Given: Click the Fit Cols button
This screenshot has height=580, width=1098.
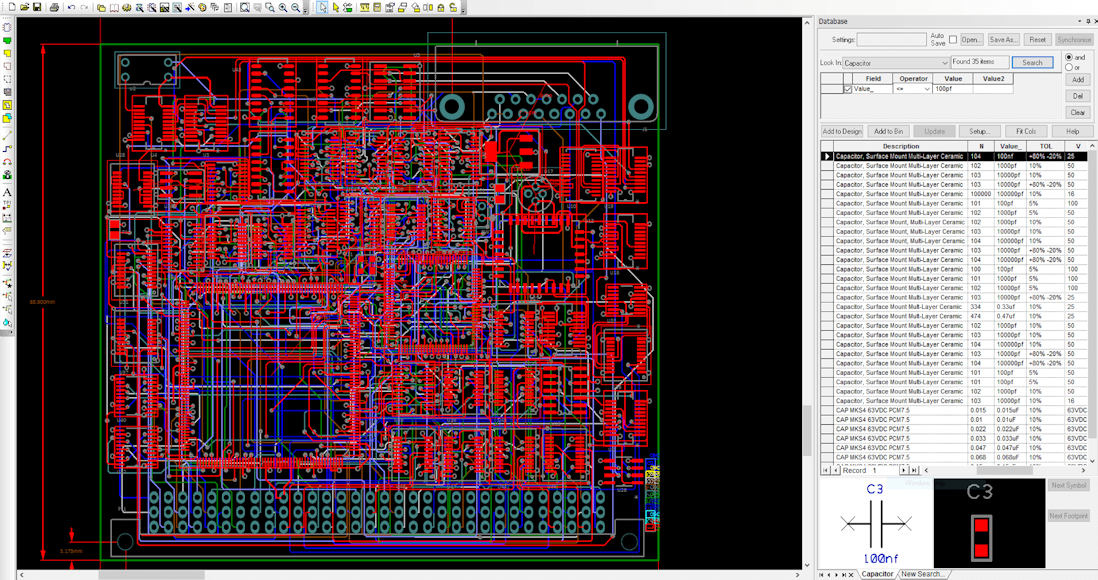Looking at the screenshot, I should click(x=1026, y=131).
